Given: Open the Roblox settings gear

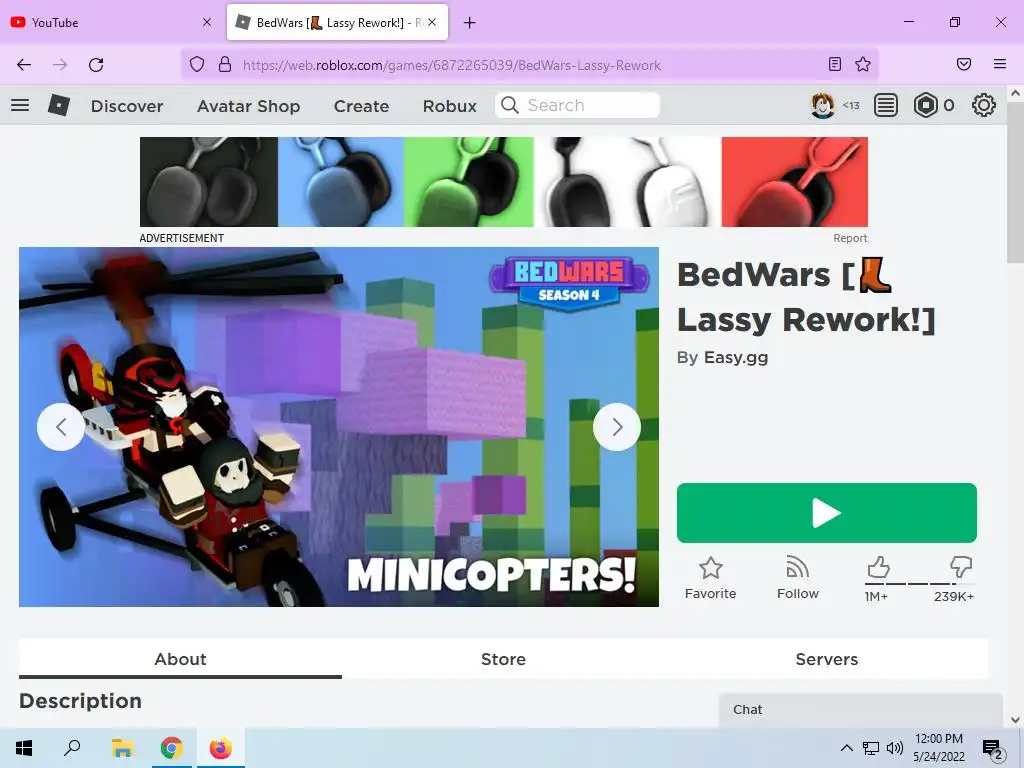Looking at the screenshot, I should [x=984, y=105].
